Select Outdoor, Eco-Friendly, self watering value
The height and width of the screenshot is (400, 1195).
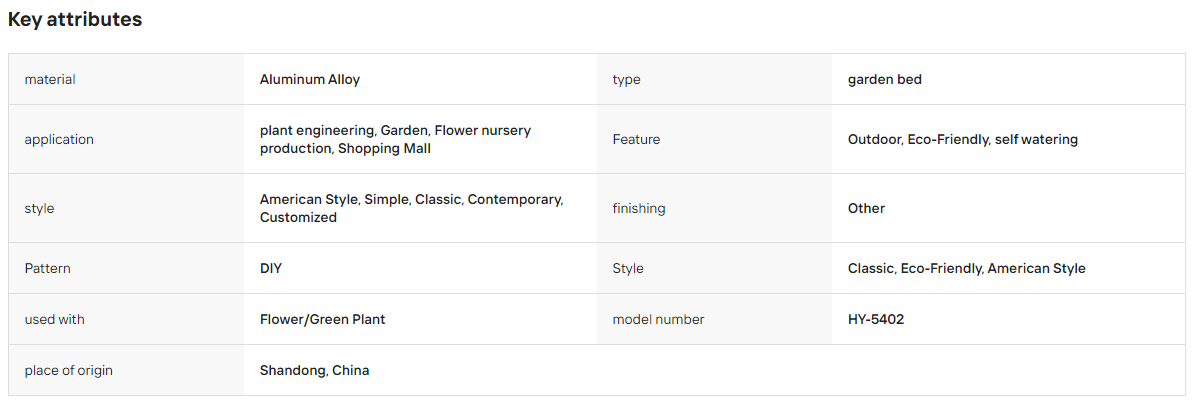pyautogui.click(x=963, y=139)
